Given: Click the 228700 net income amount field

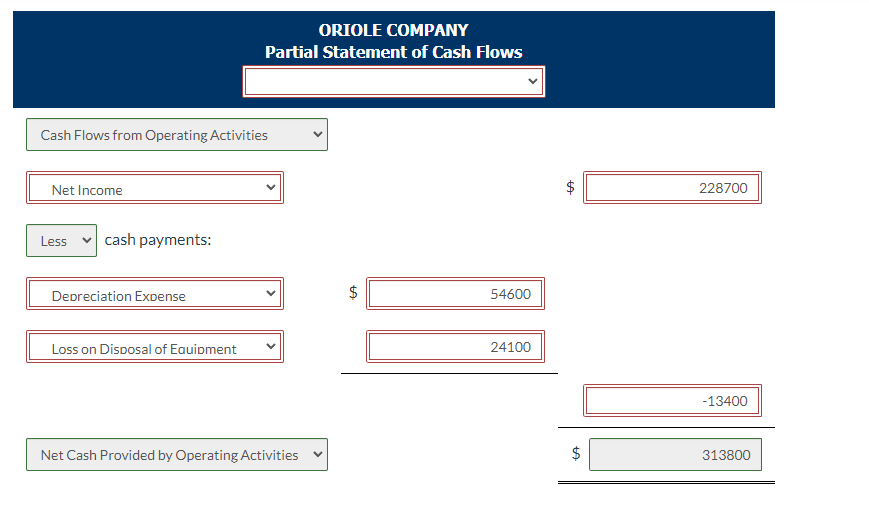Looking at the screenshot, I should coord(672,188).
